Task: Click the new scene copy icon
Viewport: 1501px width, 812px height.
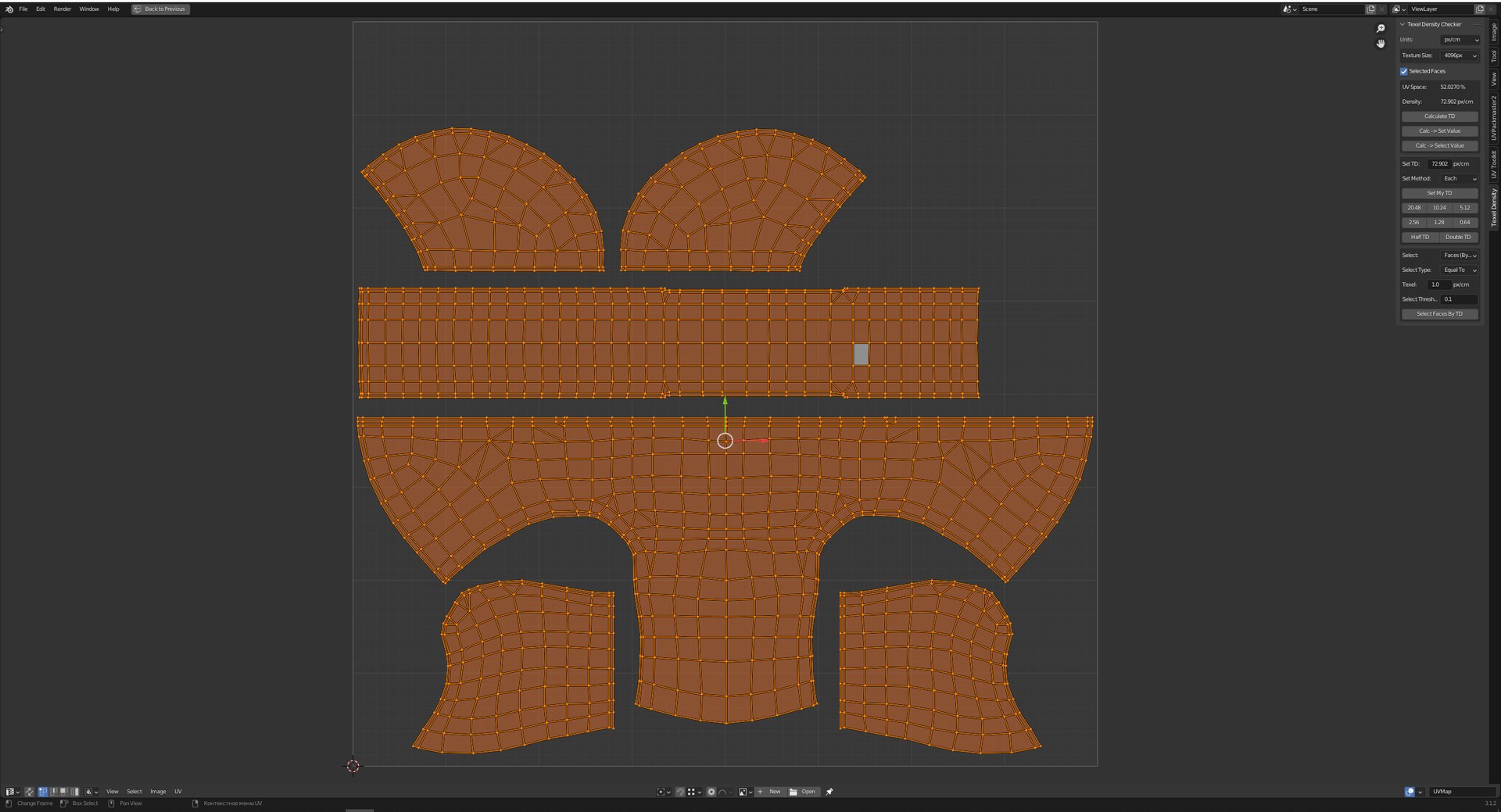Action: point(1370,9)
